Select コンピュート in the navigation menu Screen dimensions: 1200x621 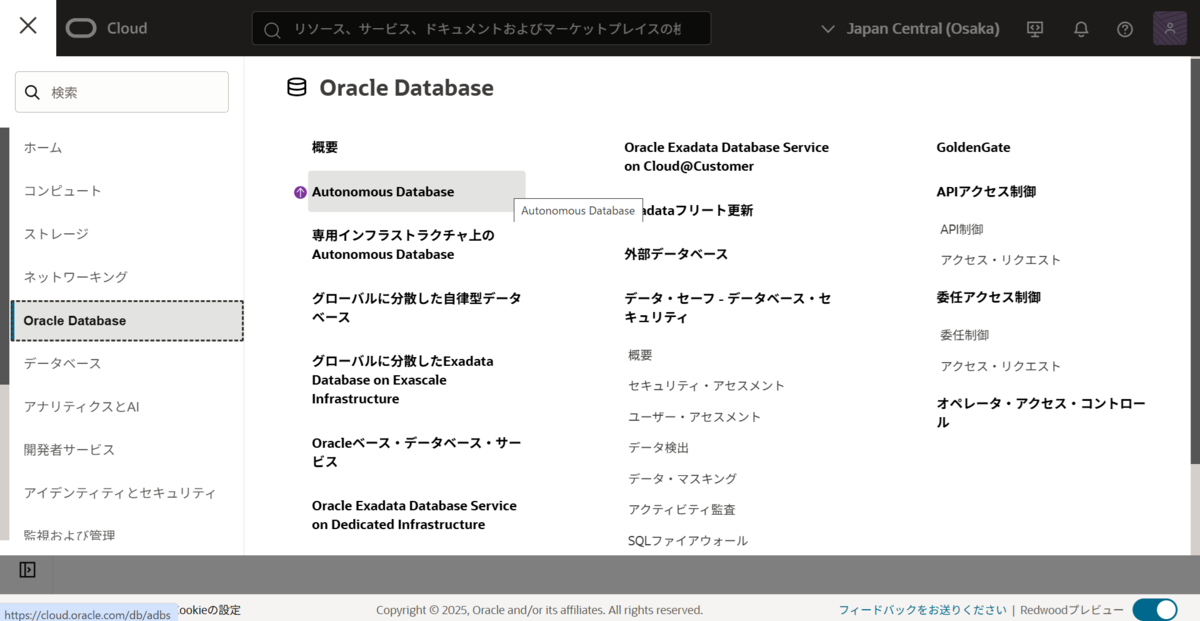[63, 190]
